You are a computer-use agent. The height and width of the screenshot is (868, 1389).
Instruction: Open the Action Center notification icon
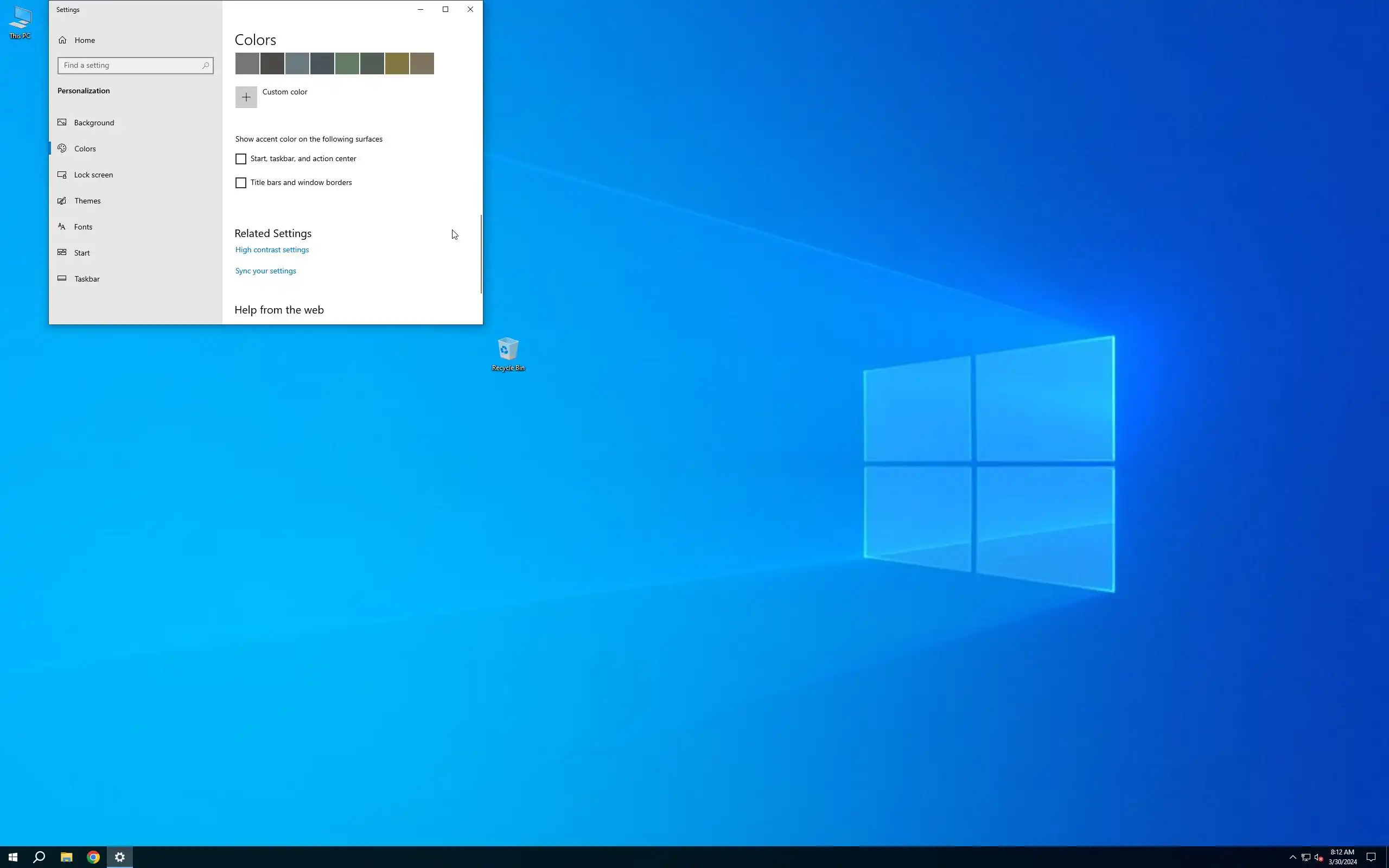1371,857
